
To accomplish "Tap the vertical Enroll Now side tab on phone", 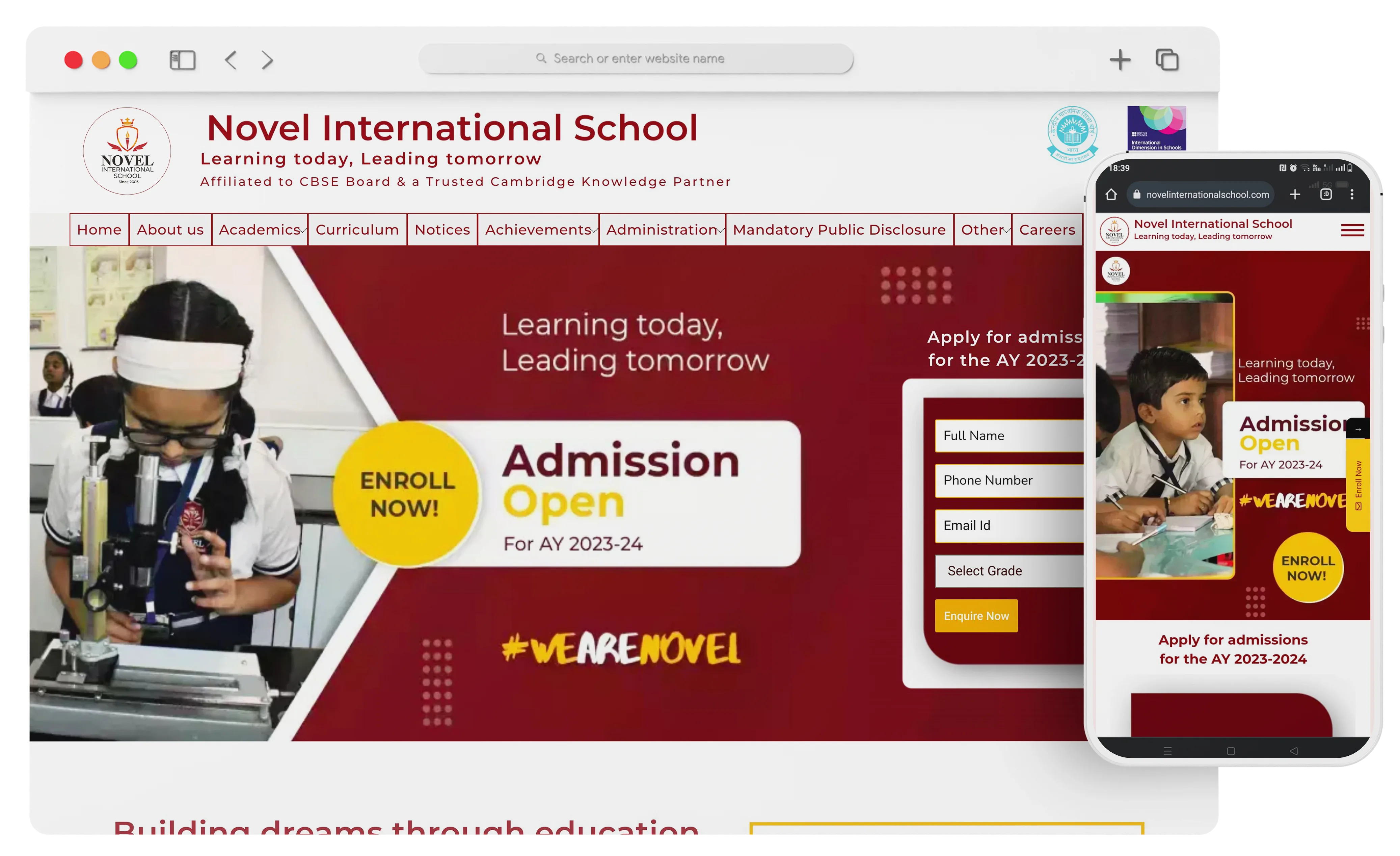I will (1358, 486).
